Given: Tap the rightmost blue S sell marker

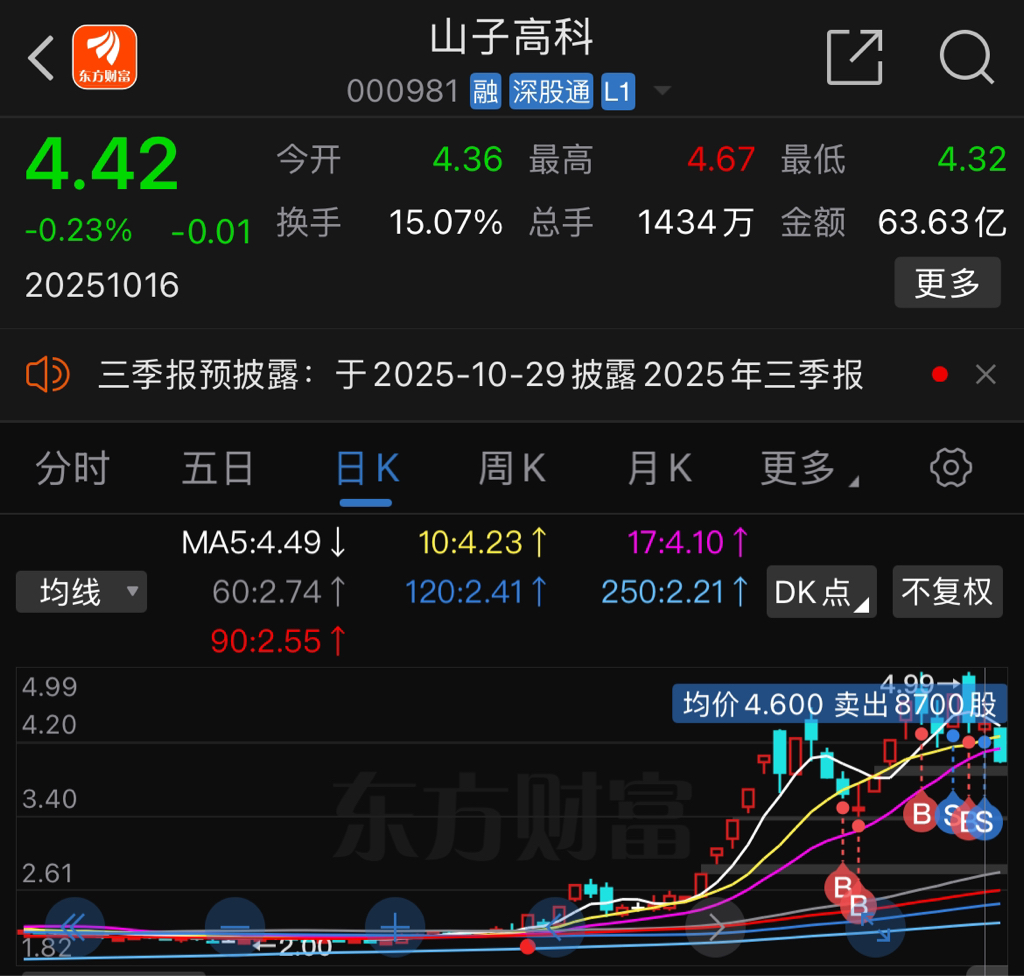Looking at the screenshot, I should tap(984, 822).
